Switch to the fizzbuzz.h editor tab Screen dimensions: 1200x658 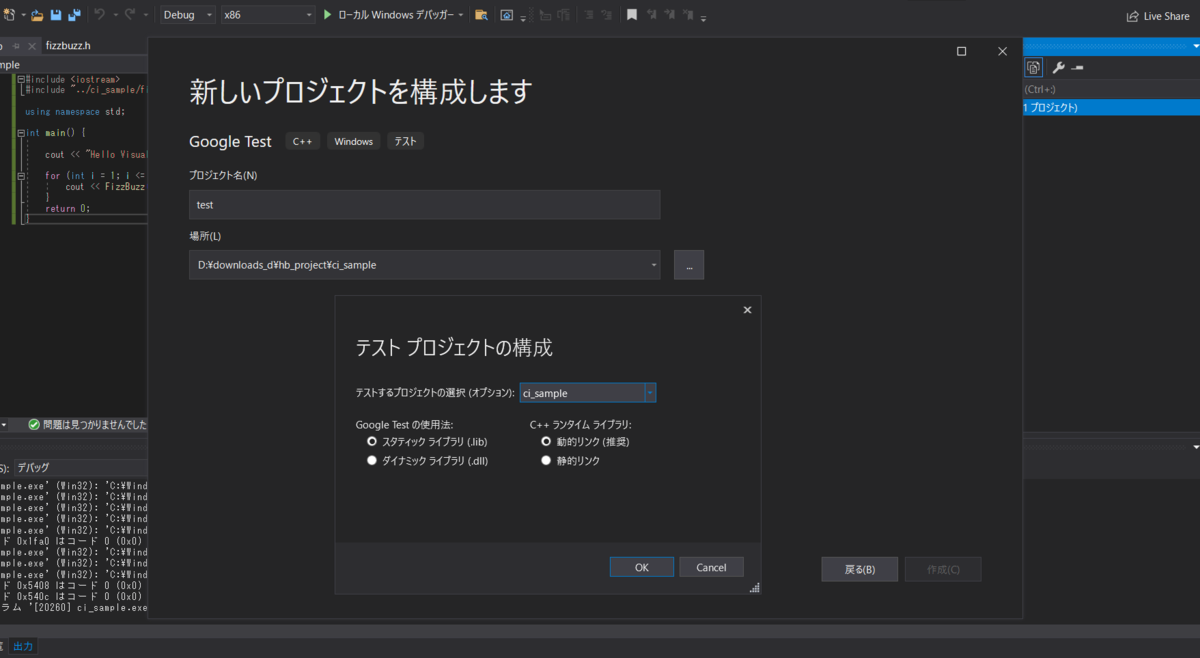pyautogui.click(x=68, y=46)
